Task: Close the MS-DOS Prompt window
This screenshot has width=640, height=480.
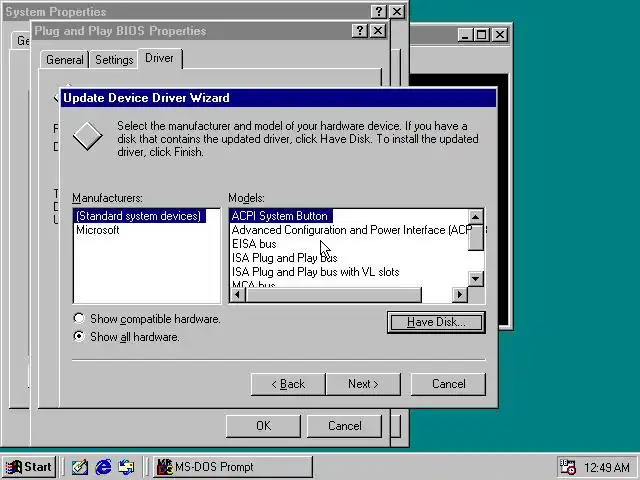Action: [x=500, y=35]
